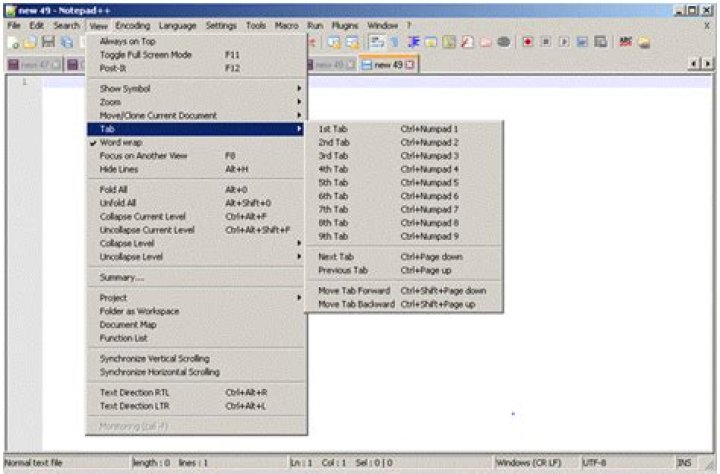The image size is (720, 474).
Task: Toggle the Word wrap toolbar icon
Action: point(377,43)
